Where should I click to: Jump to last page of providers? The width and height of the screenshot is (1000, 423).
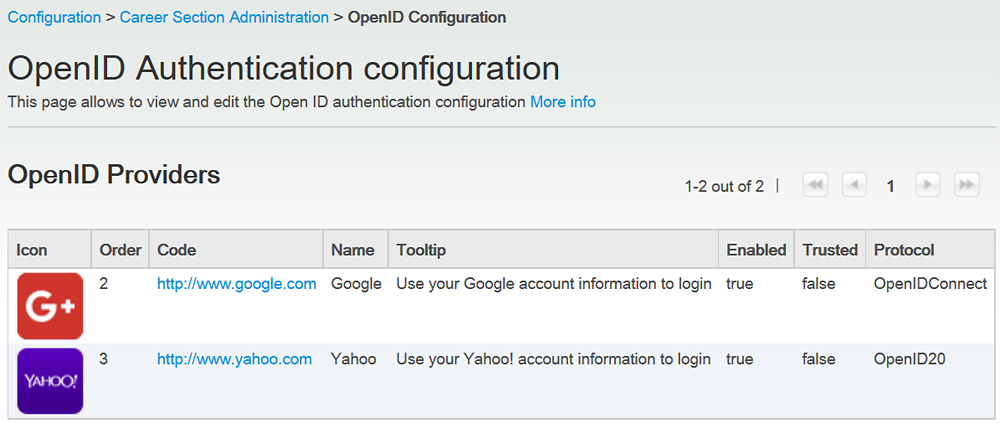(966, 185)
